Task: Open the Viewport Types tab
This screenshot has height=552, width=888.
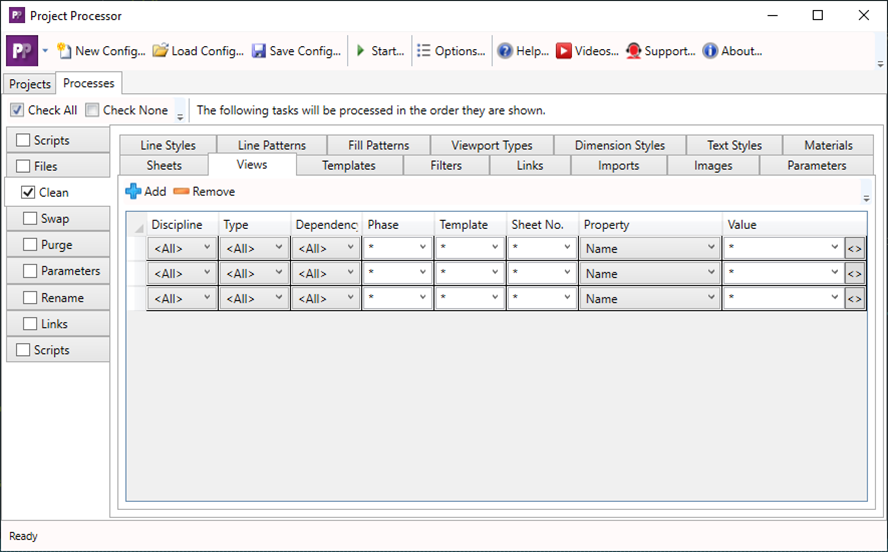Action: coord(492,146)
